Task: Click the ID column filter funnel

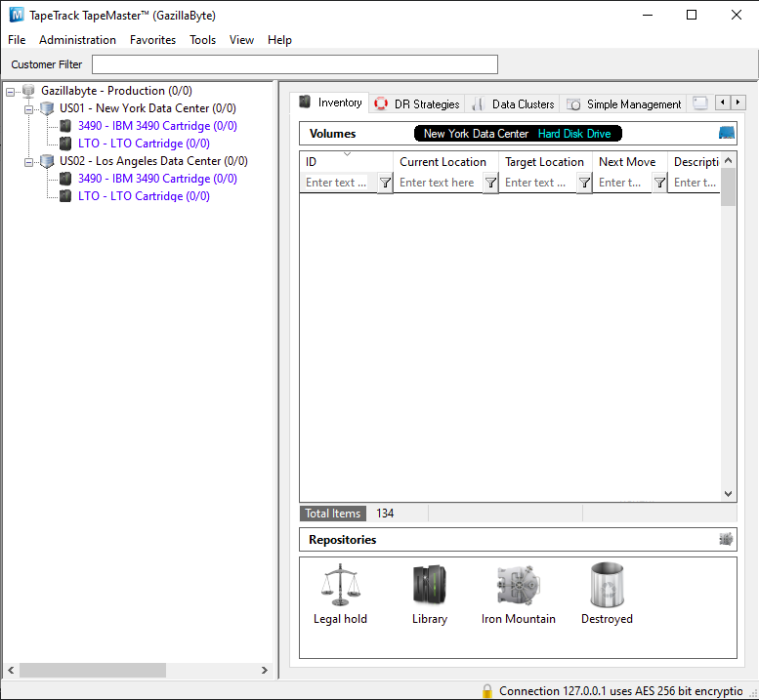Action: point(385,183)
